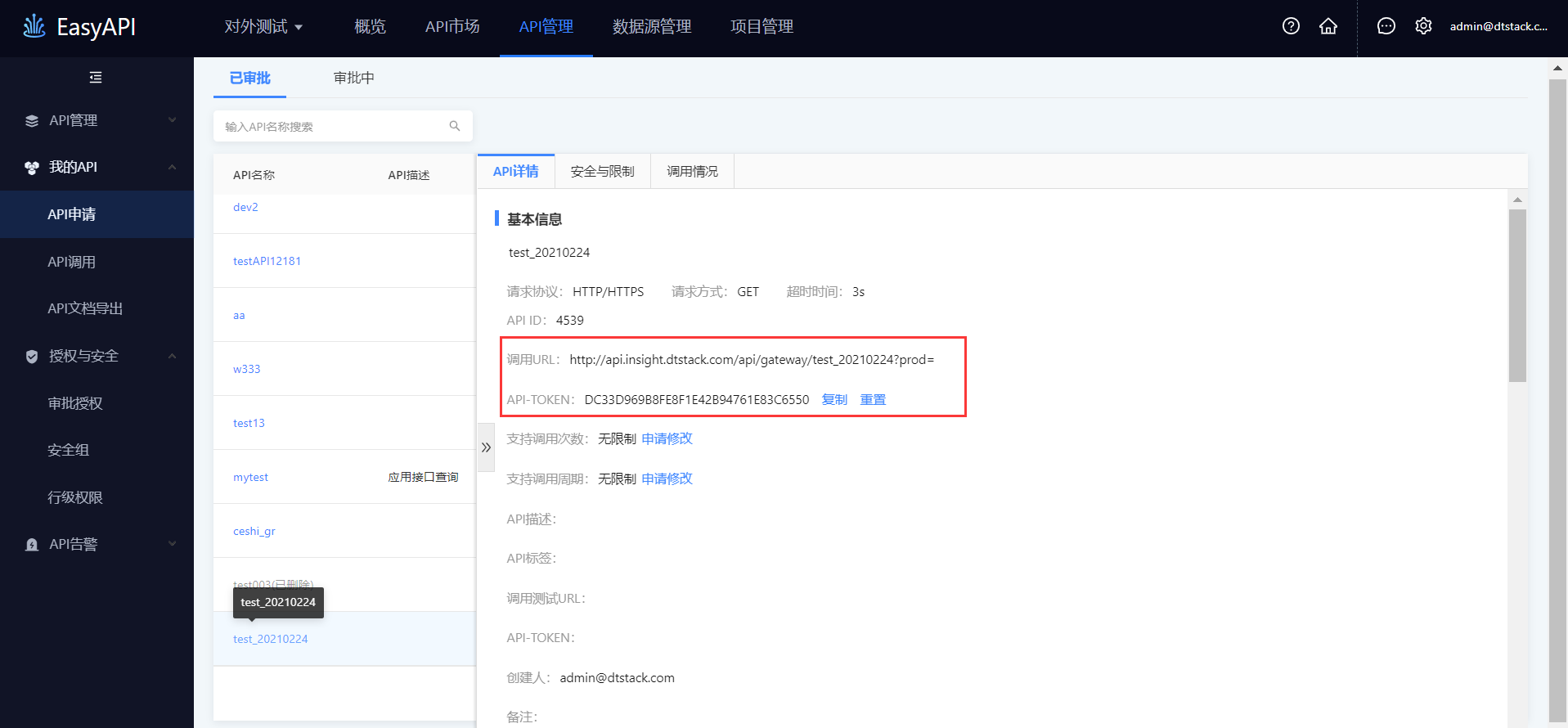Select the ceshi_gr API row
1568x728 pixels.
point(344,531)
